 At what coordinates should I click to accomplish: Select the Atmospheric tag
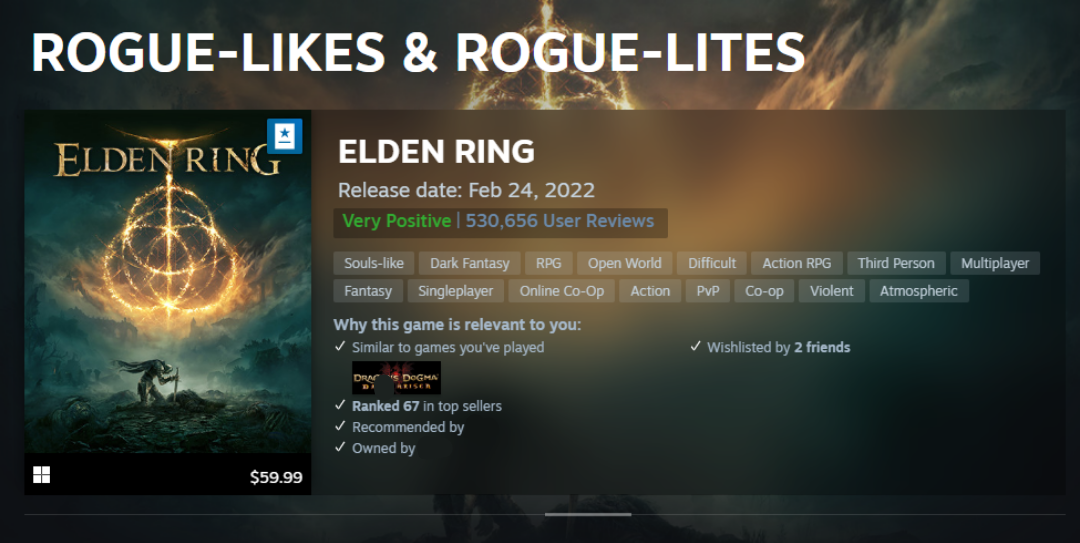pyautogui.click(x=919, y=291)
